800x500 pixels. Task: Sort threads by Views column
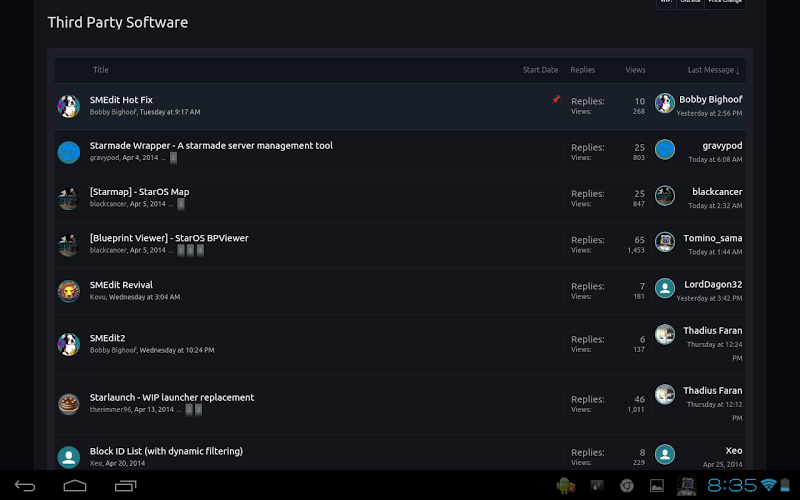click(635, 70)
